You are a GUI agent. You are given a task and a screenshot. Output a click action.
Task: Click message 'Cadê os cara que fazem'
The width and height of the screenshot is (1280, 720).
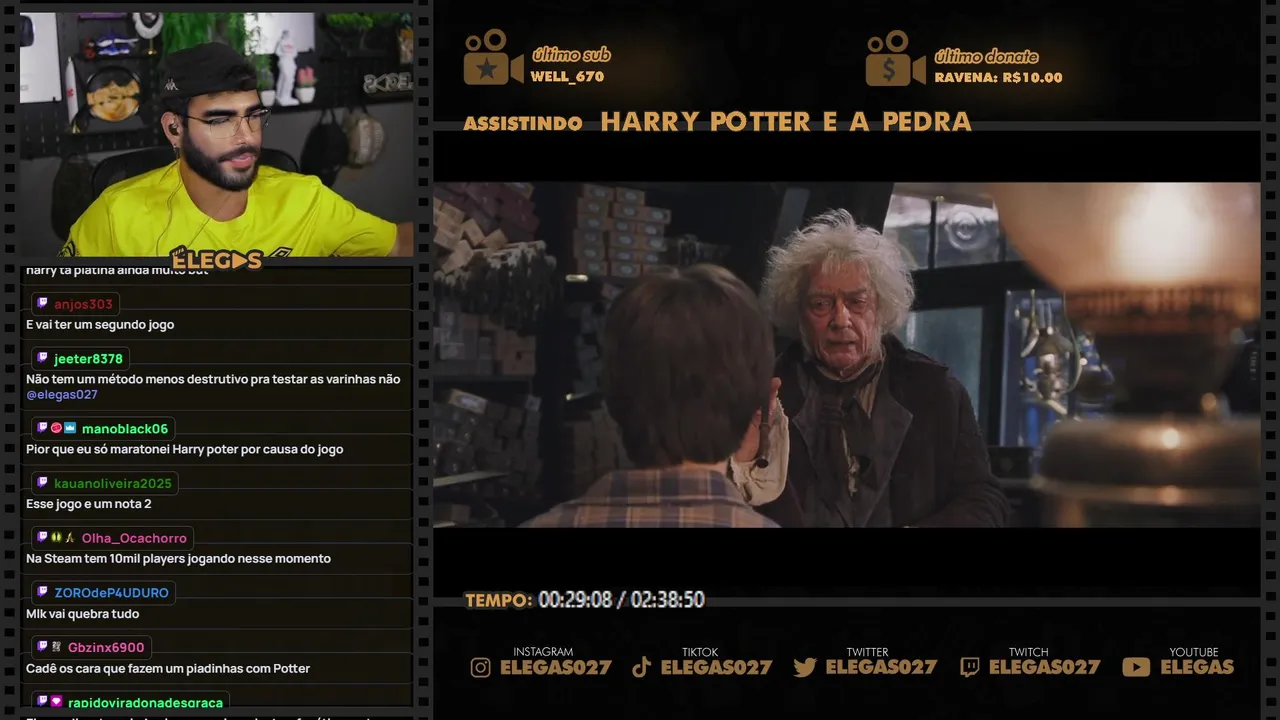coord(168,669)
